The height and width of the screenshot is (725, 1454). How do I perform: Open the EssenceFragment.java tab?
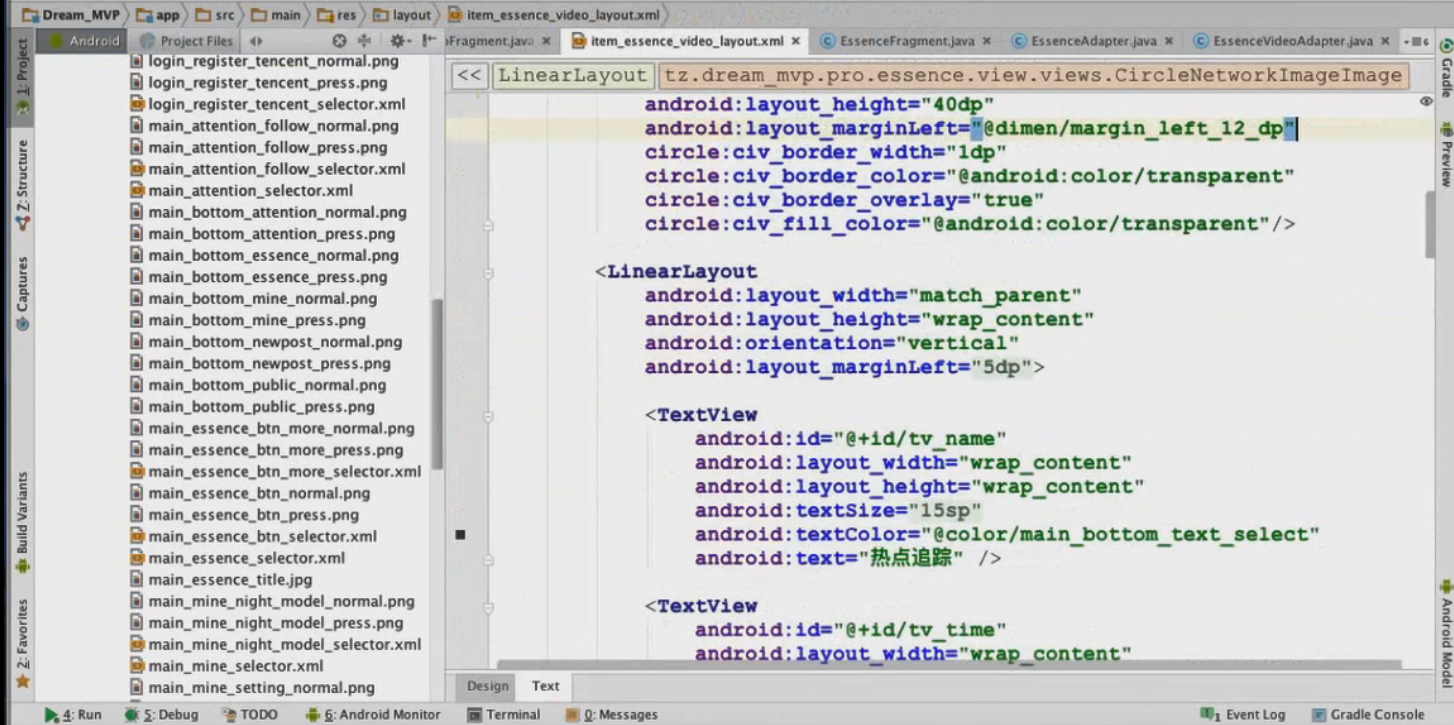[x=907, y=41]
